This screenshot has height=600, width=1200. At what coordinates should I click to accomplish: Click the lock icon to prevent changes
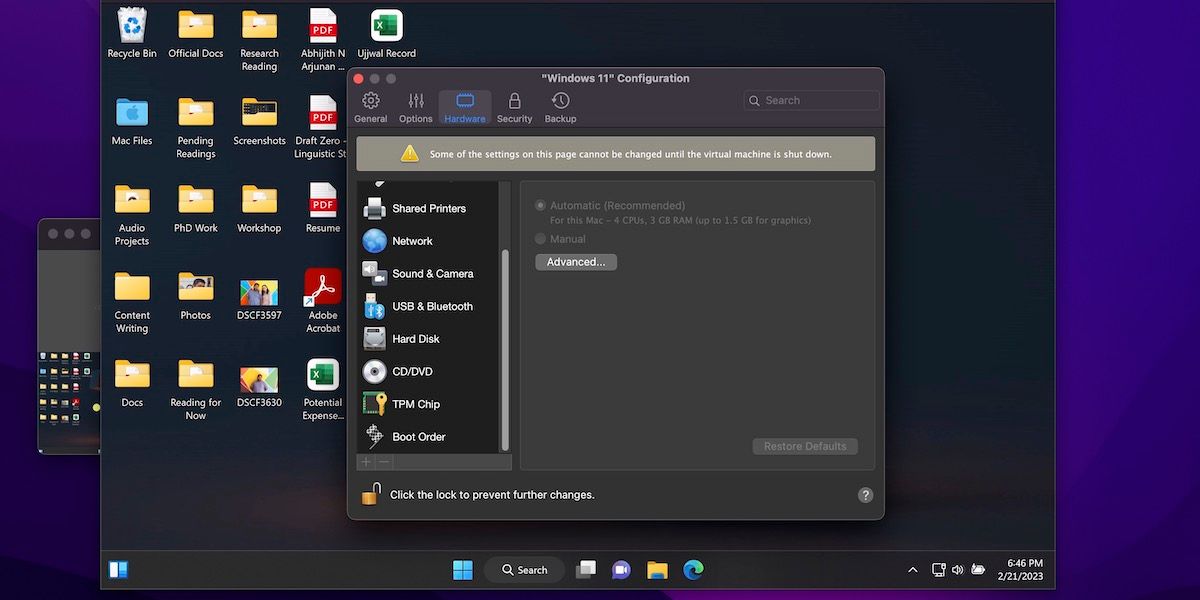[371, 494]
